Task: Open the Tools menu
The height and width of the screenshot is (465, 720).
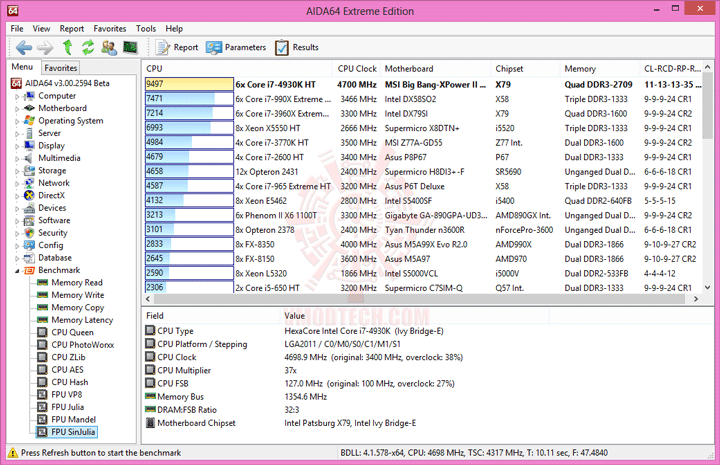Action: pos(146,28)
